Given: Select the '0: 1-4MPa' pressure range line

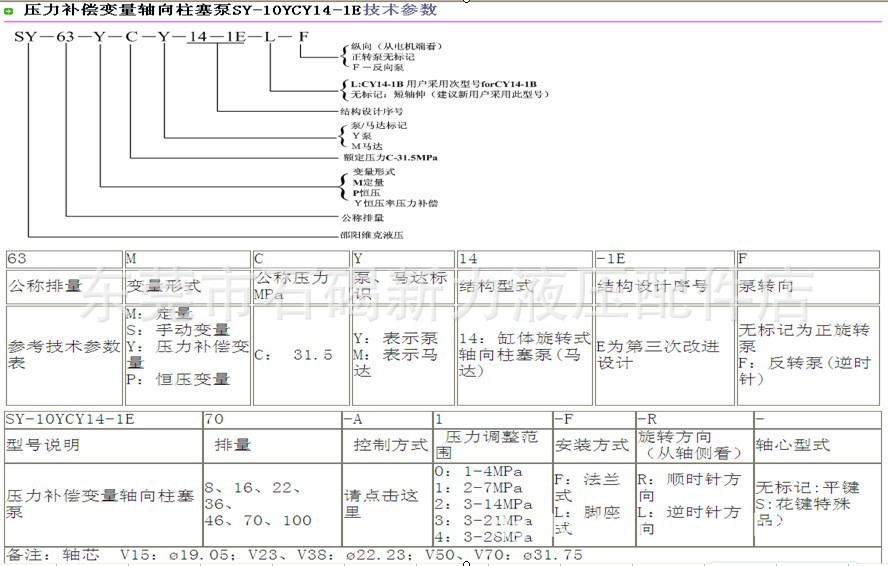Looking at the screenshot, I should click(479, 471).
